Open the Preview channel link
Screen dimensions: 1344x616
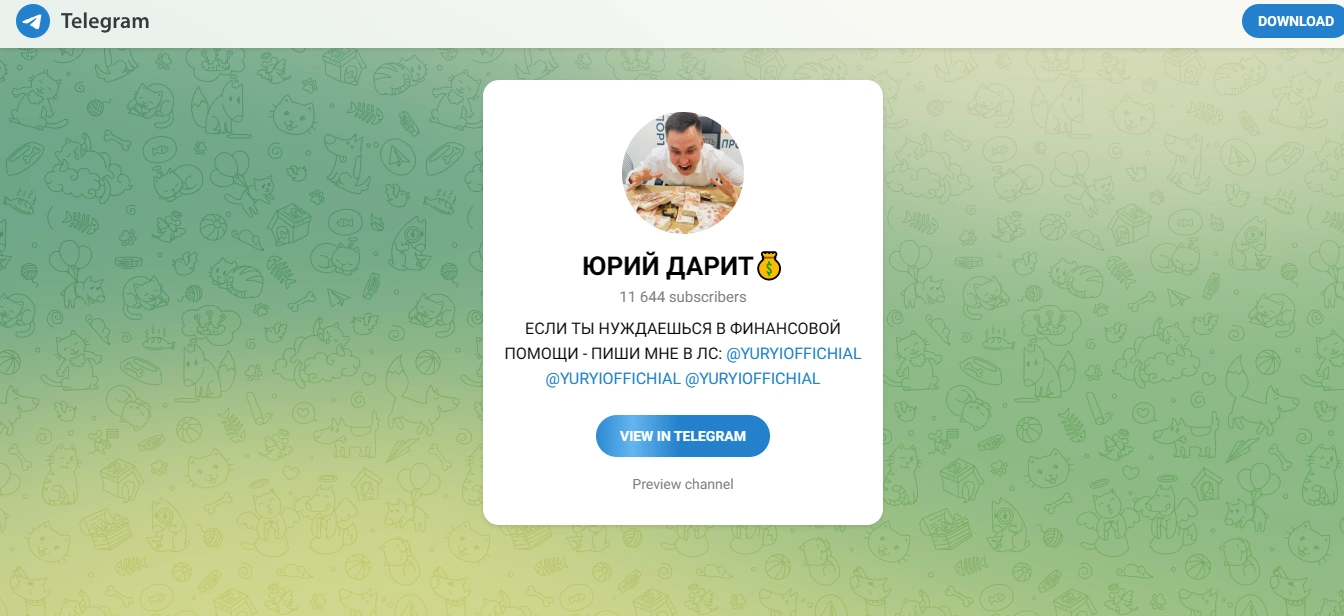[x=683, y=484]
